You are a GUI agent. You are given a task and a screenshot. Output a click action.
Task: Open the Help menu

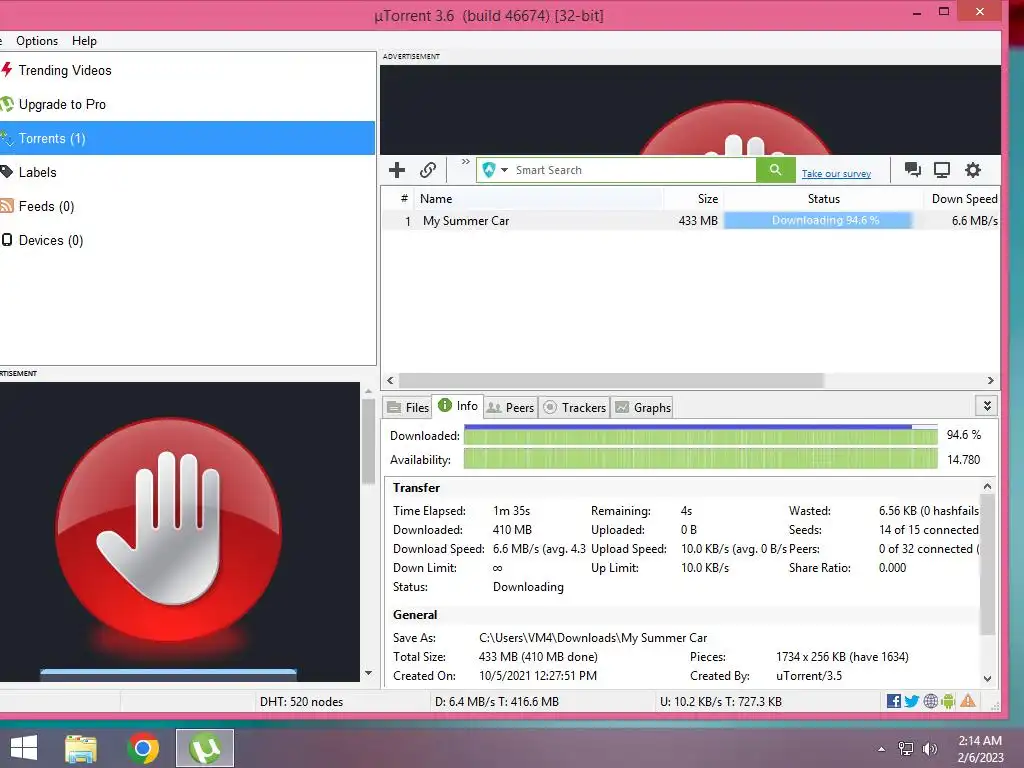[84, 40]
